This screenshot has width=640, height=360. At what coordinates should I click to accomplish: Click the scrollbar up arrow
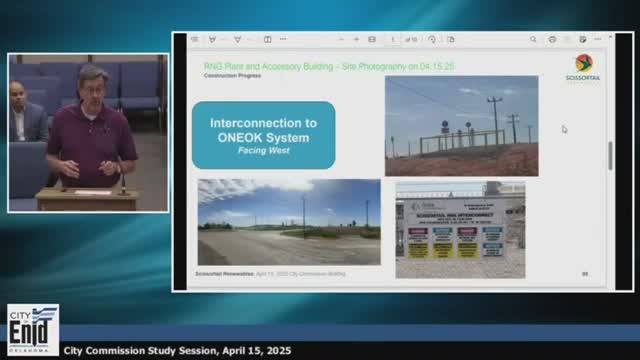tap(610, 37)
